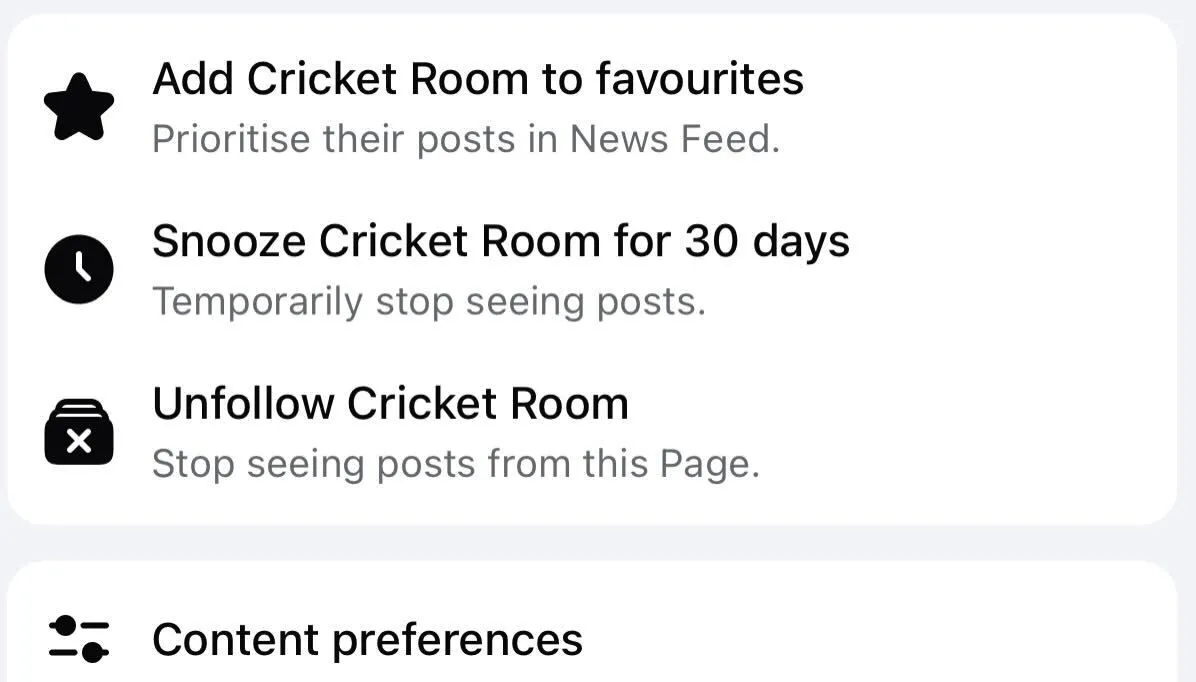Click the word "Prioritise" under favourites option

tap(231, 139)
